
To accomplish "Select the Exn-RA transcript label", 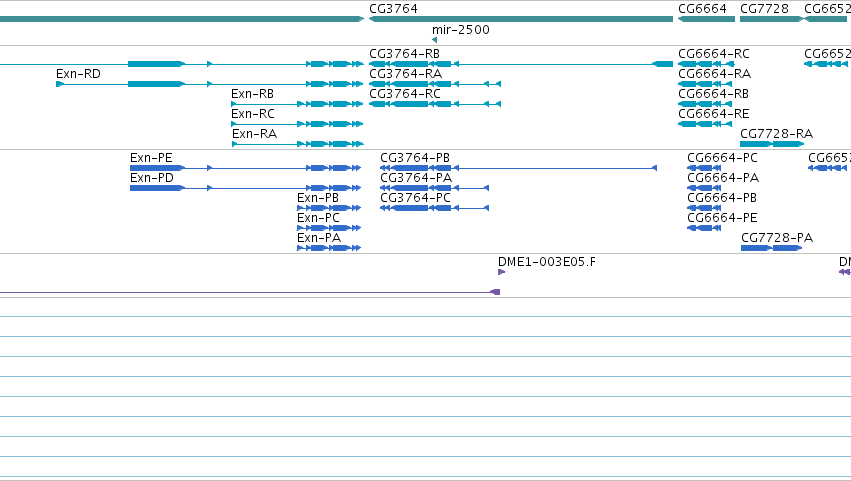I will coord(254,134).
